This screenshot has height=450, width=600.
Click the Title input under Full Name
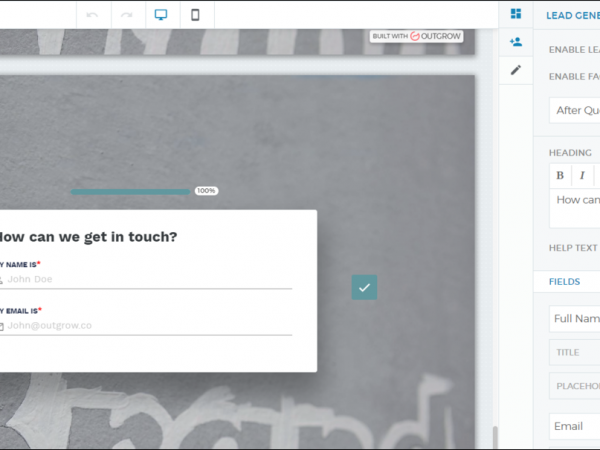click(575, 352)
